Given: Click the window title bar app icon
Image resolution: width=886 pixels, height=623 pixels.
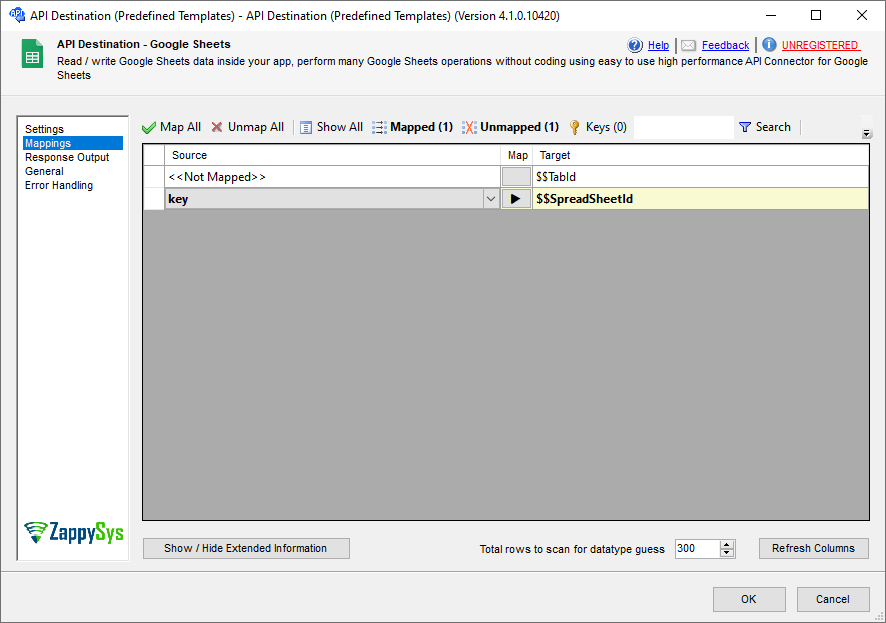Looking at the screenshot, I should point(17,15).
